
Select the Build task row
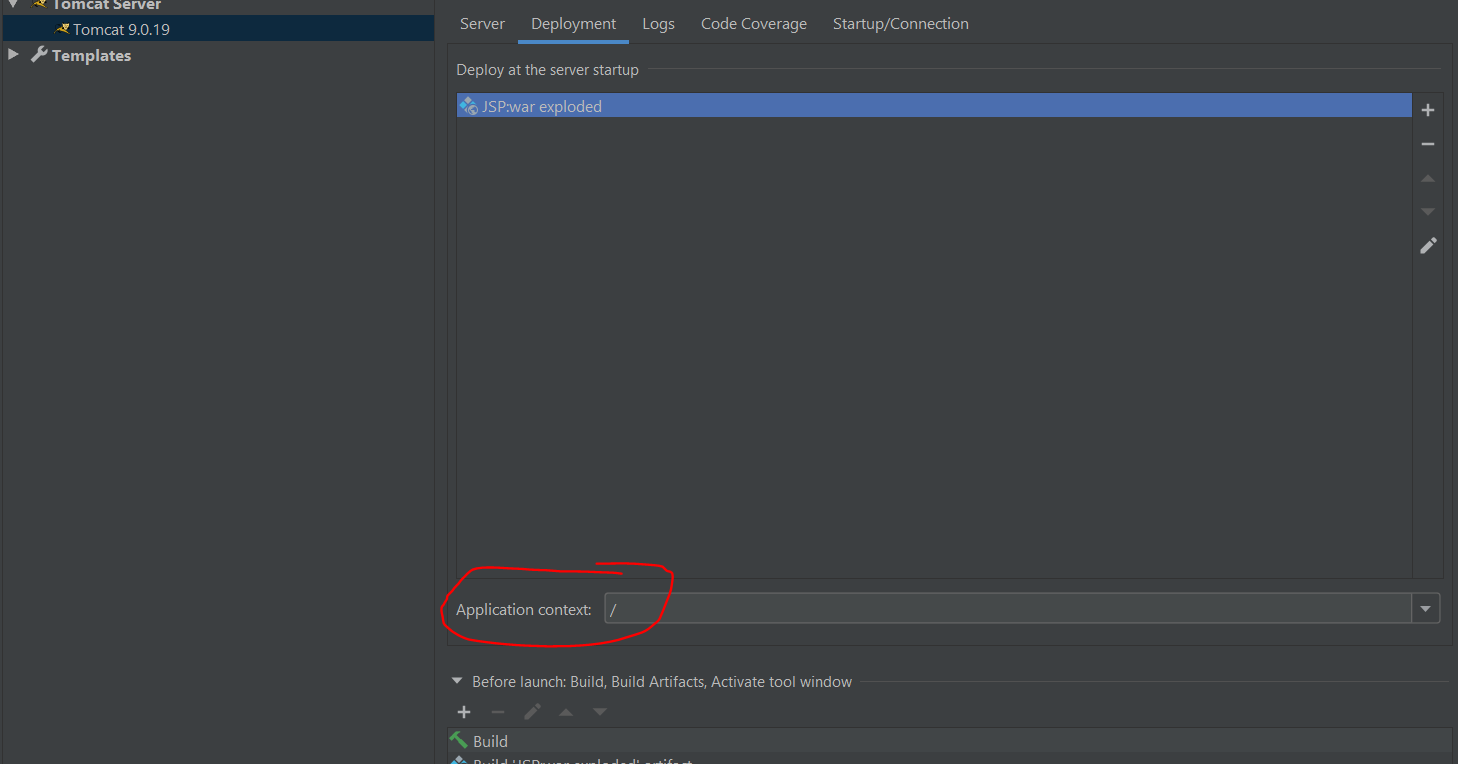[948, 741]
